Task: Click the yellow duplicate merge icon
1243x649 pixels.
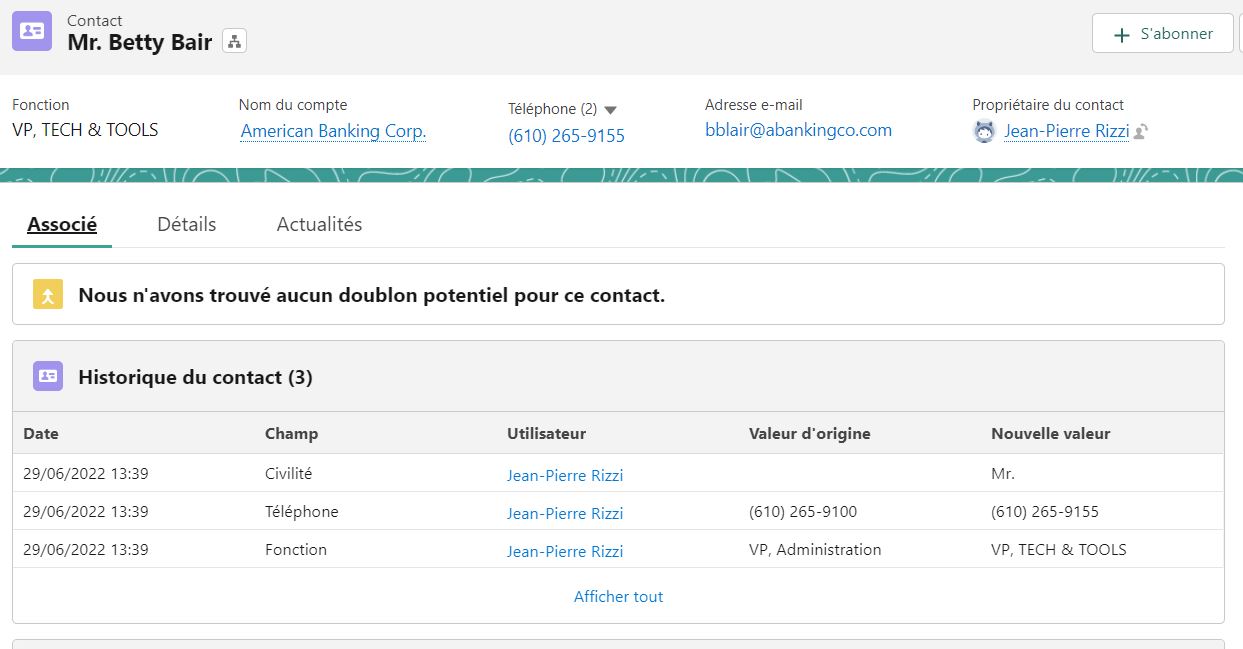Action: coord(48,295)
